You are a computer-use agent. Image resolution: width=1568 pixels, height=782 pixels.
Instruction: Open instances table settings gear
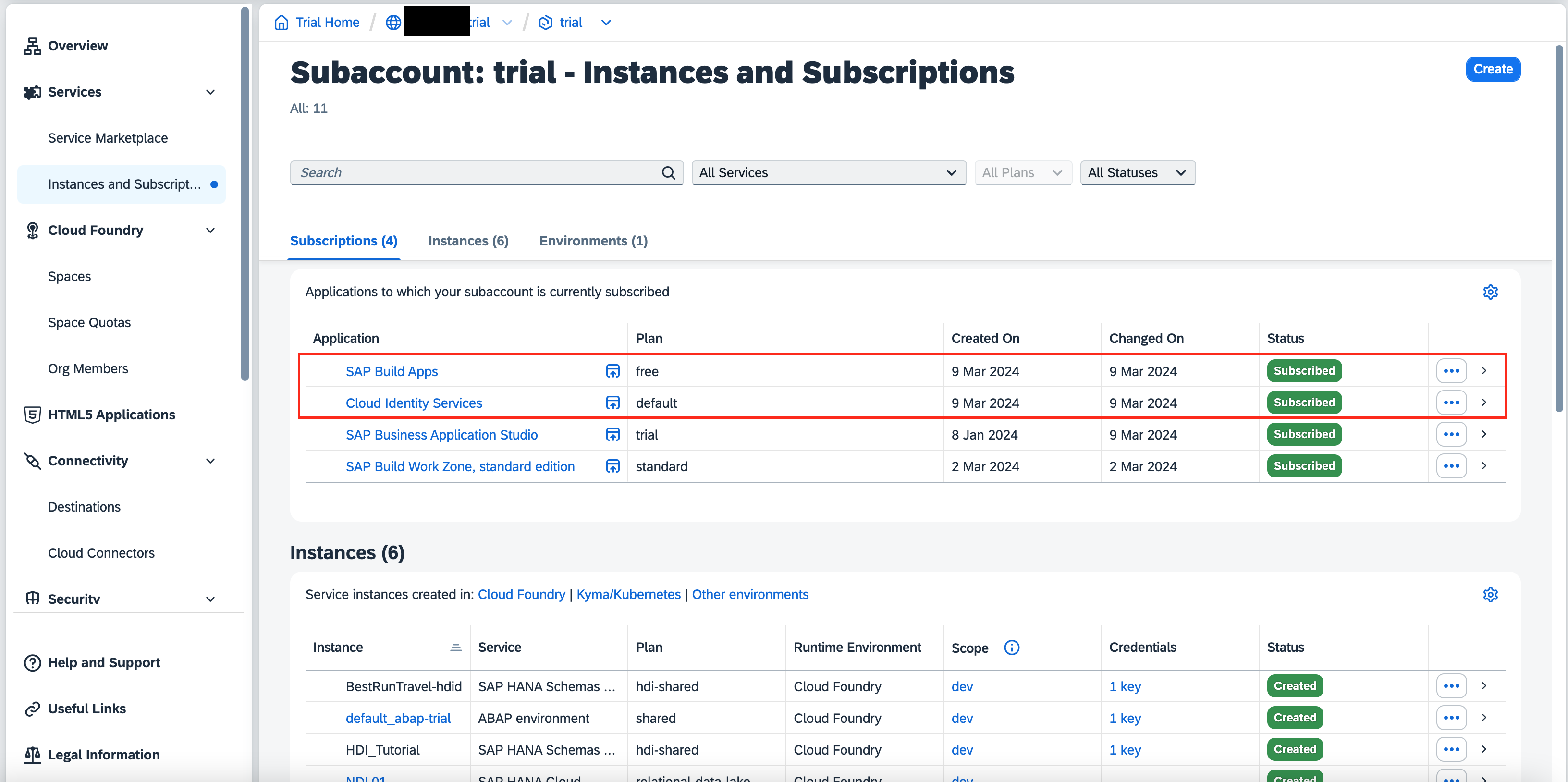[x=1490, y=595]
